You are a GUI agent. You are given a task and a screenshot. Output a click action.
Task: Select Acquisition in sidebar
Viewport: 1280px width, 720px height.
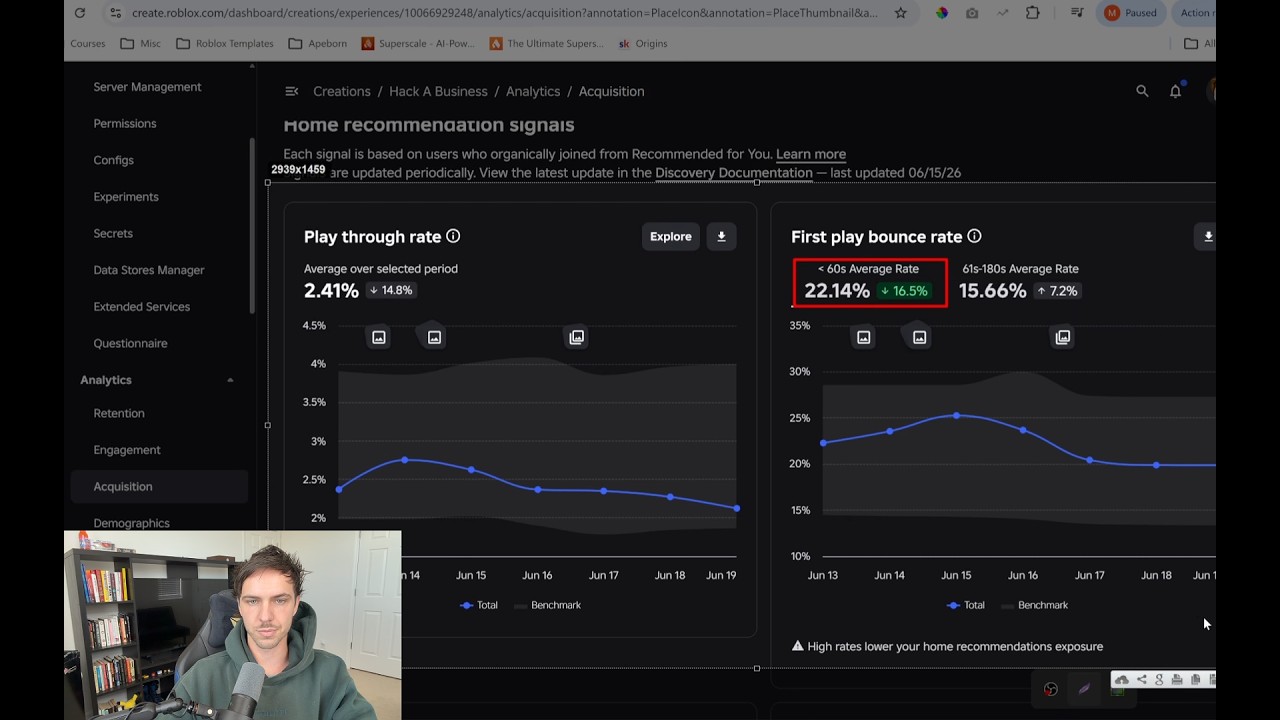click(160, 486)
